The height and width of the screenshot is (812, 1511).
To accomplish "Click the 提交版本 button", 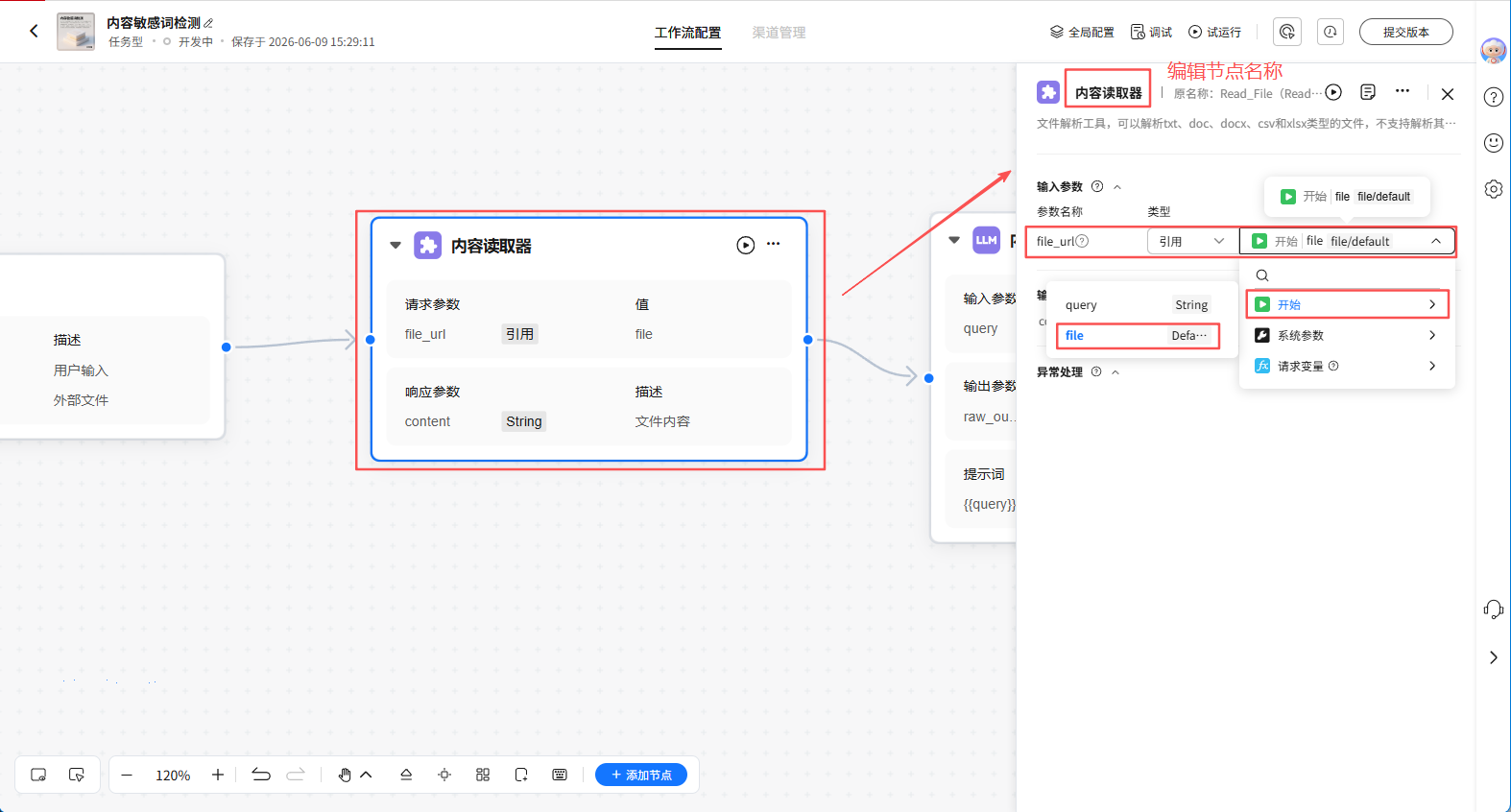I will coord(1405,32).
